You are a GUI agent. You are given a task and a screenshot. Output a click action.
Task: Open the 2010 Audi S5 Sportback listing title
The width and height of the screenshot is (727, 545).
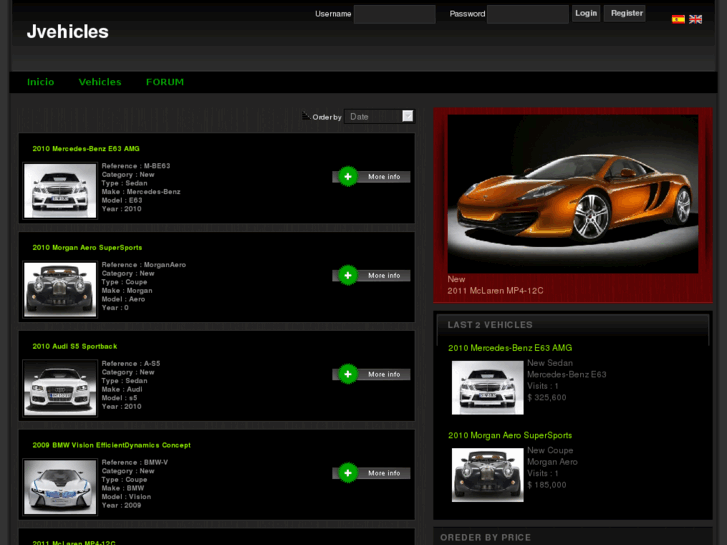pyautogui.click(x=75, y=346)
